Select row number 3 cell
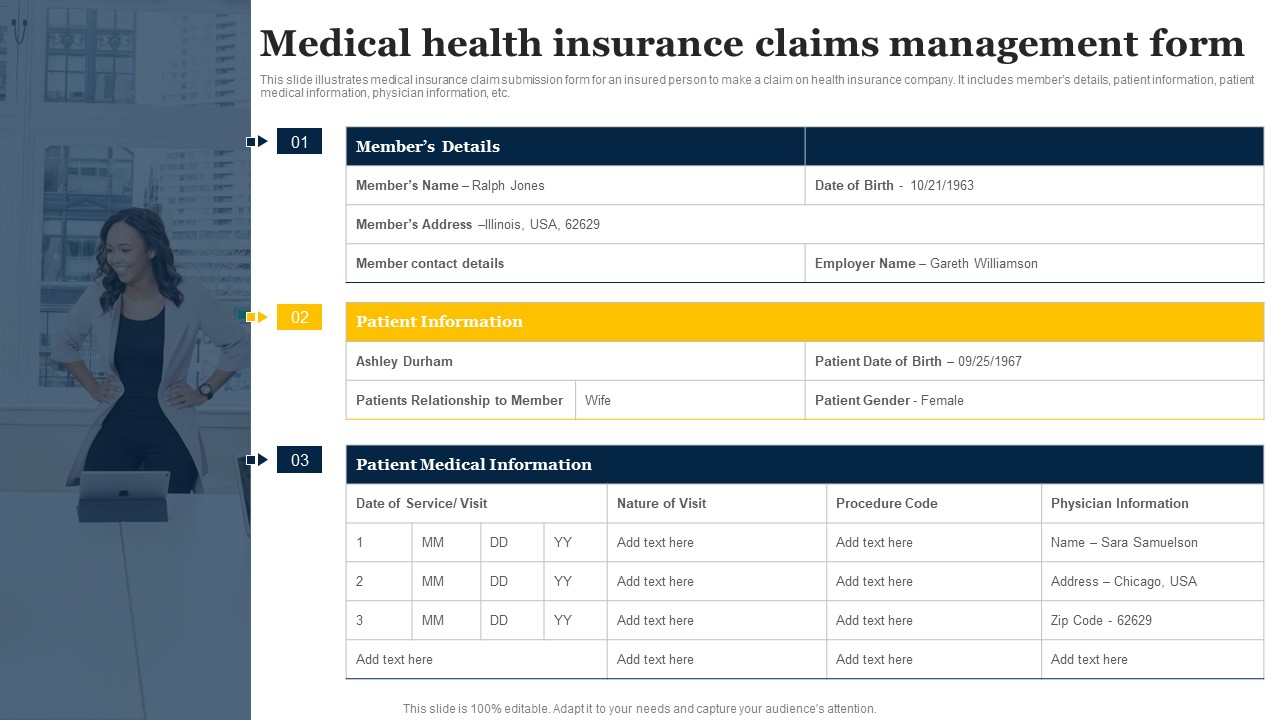 (x=379, y=620)
